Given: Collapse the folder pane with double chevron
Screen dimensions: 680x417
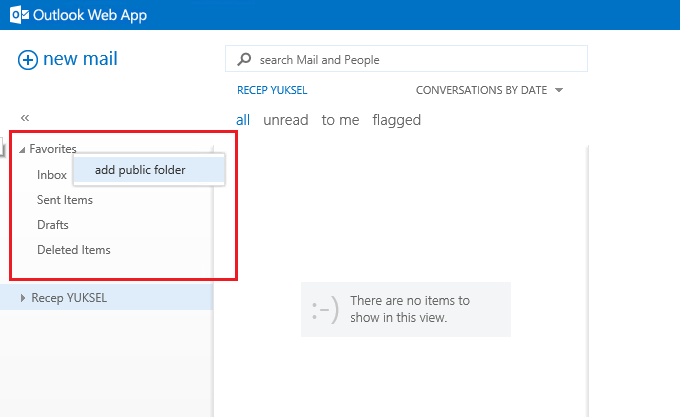Looking at the screenshot, I should tap(25, 117).
